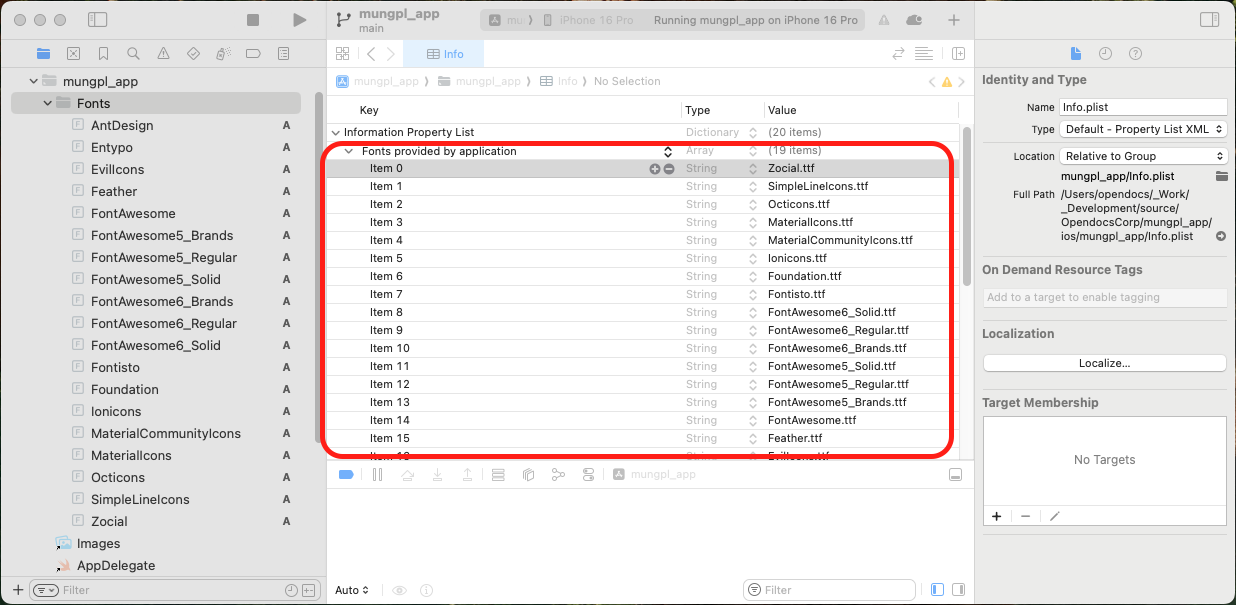The height and width of the screenshot is (605, 1236).
Task: Open Debug Memory Graph icon
Action: click(x=558, y=475)
